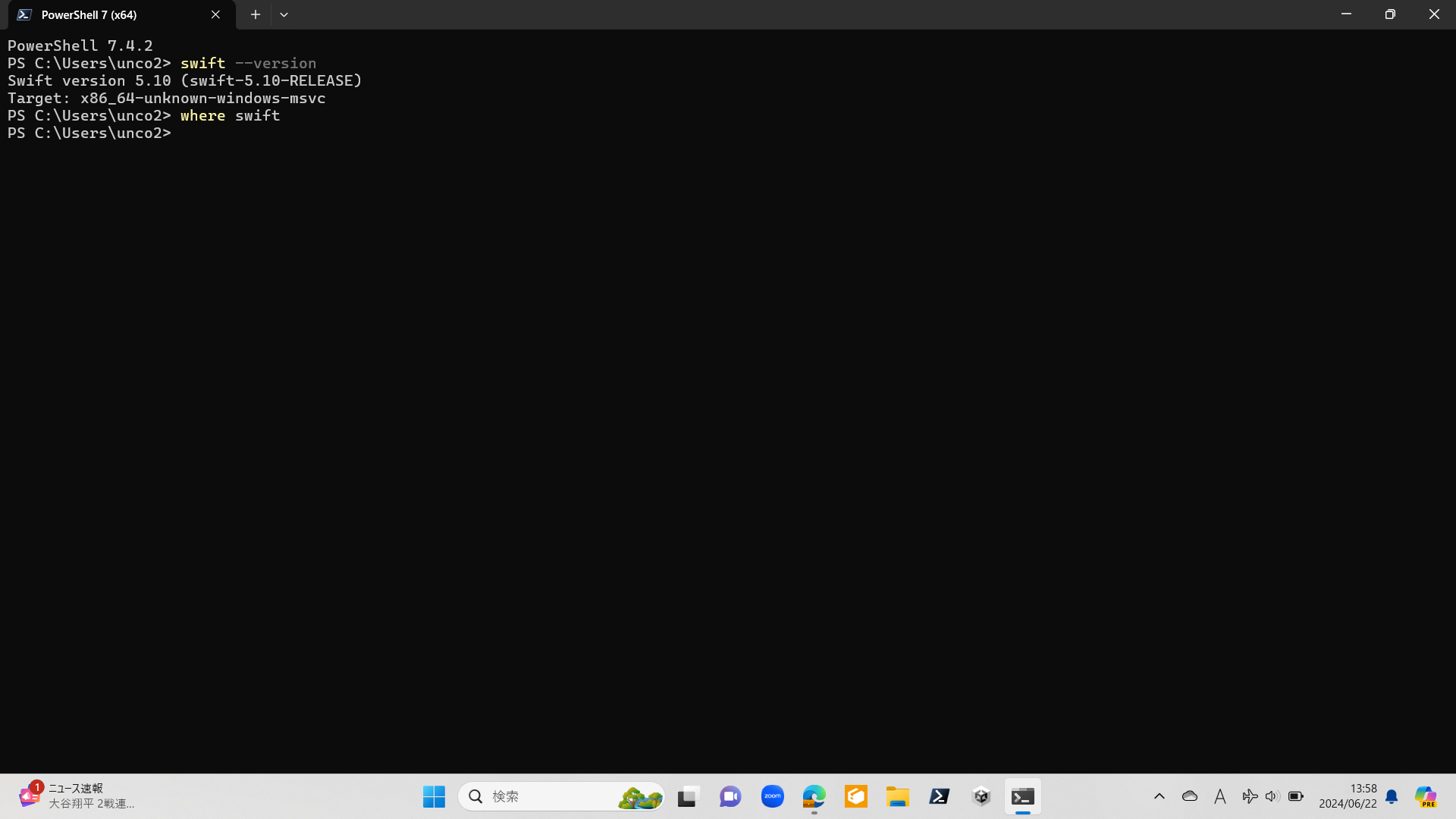Click the search highlight image in search box
Screen dimensions: 1456x819
coord(640,797)
